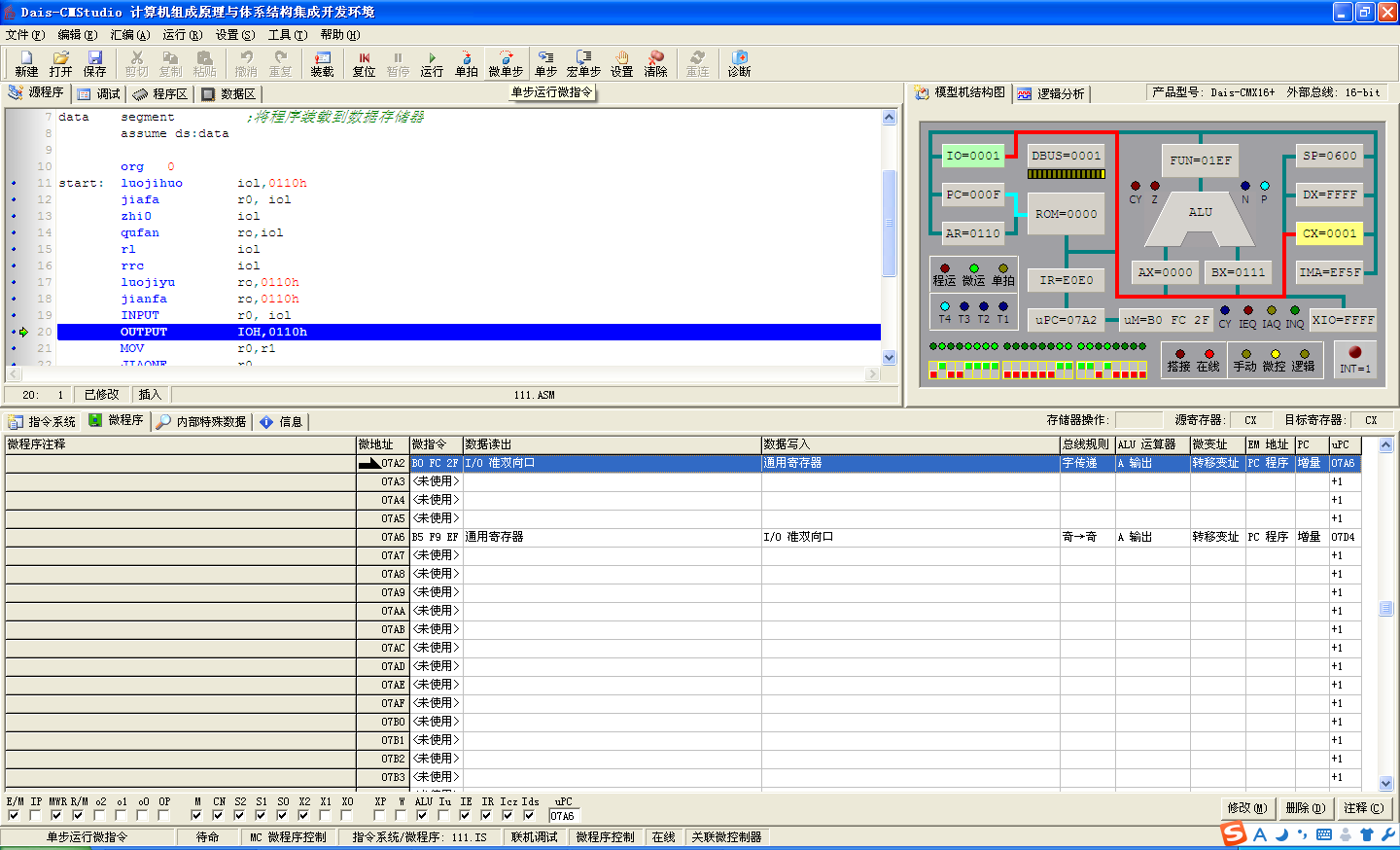The height and width of the screenshot is (850, 1400).
Task: Switch to the 程序区 tab
Action: (161, 94)
